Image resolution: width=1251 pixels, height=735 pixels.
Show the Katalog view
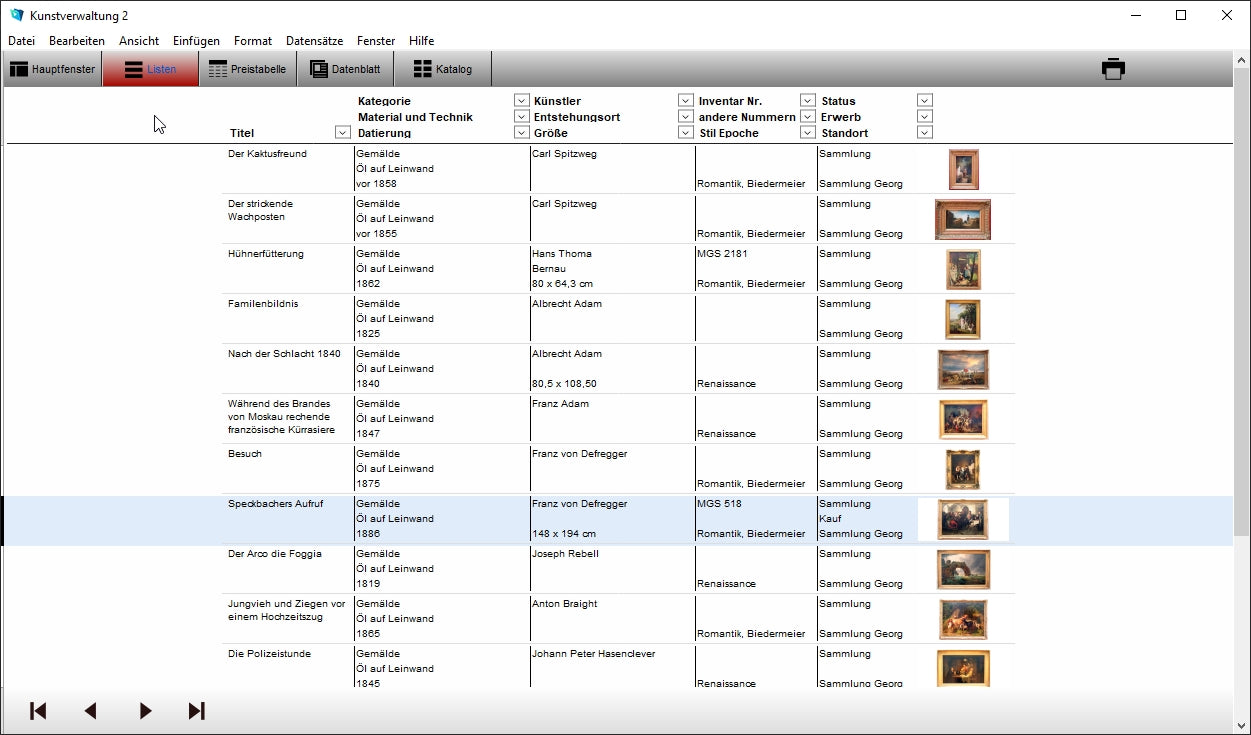(443, 69)
